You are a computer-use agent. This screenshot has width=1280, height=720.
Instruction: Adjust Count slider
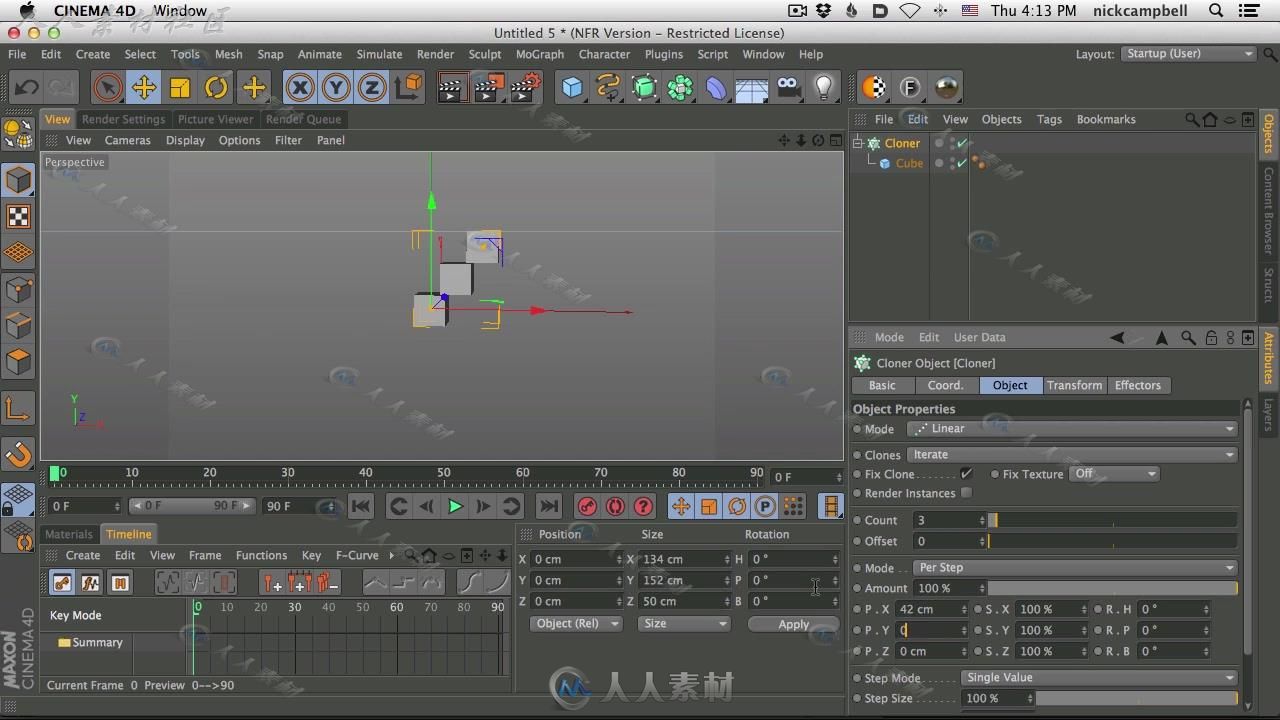point(1113,520)
